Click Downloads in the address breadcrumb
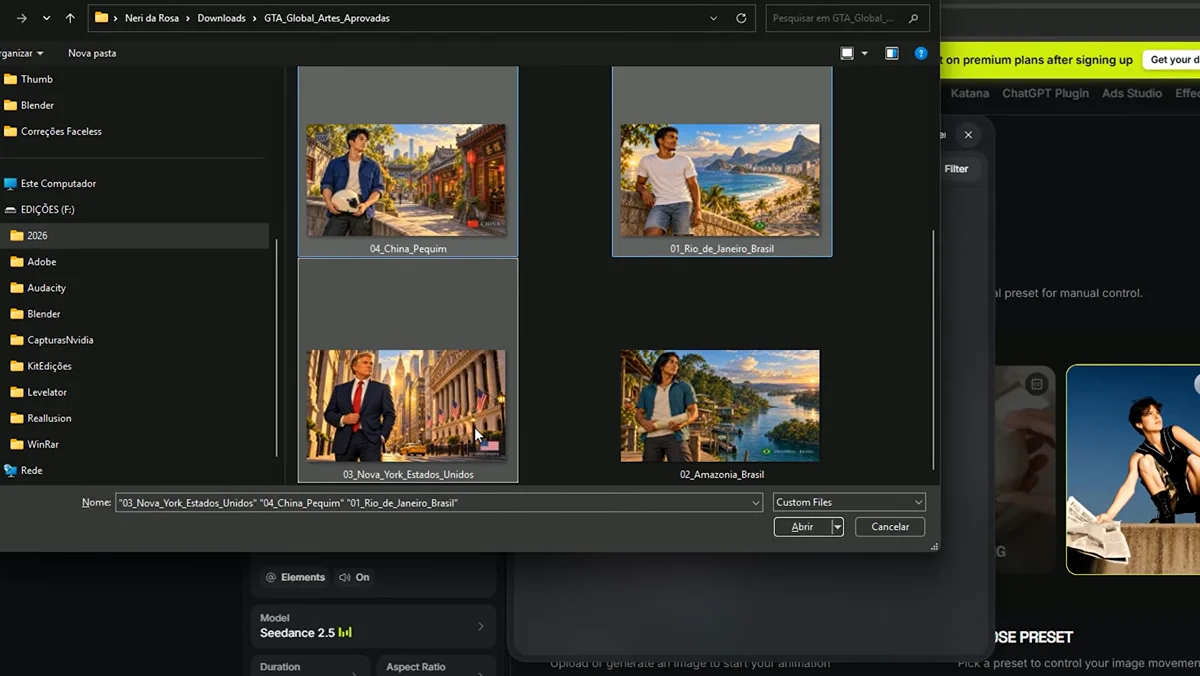Viewport: 1200px width, 676px height. pos(221,18)
